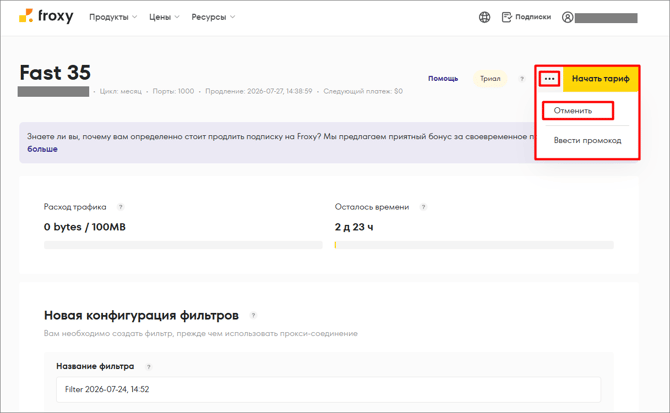
Task: Click the Начать тариф button
Action: tap(600, 79)
